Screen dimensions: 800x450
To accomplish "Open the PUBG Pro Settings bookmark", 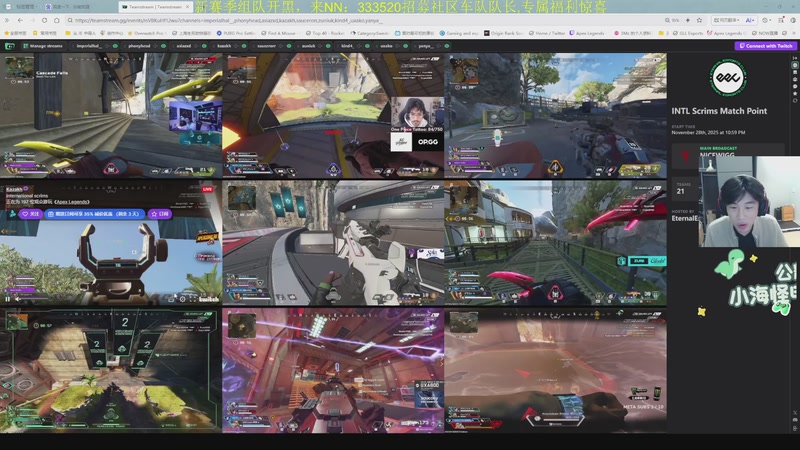I will coord(236,33).
